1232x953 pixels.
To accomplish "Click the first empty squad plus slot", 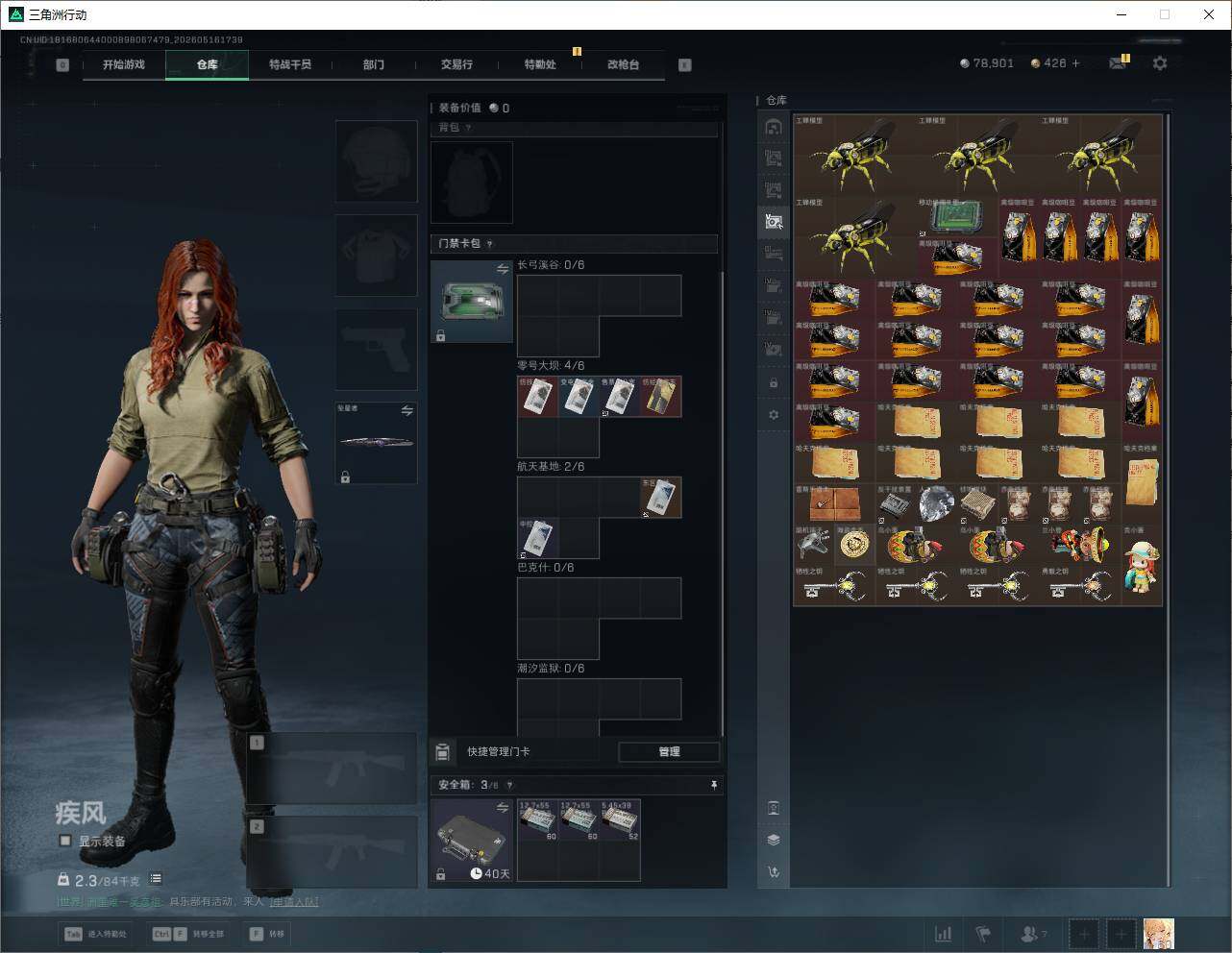I will click(1084, 934).
